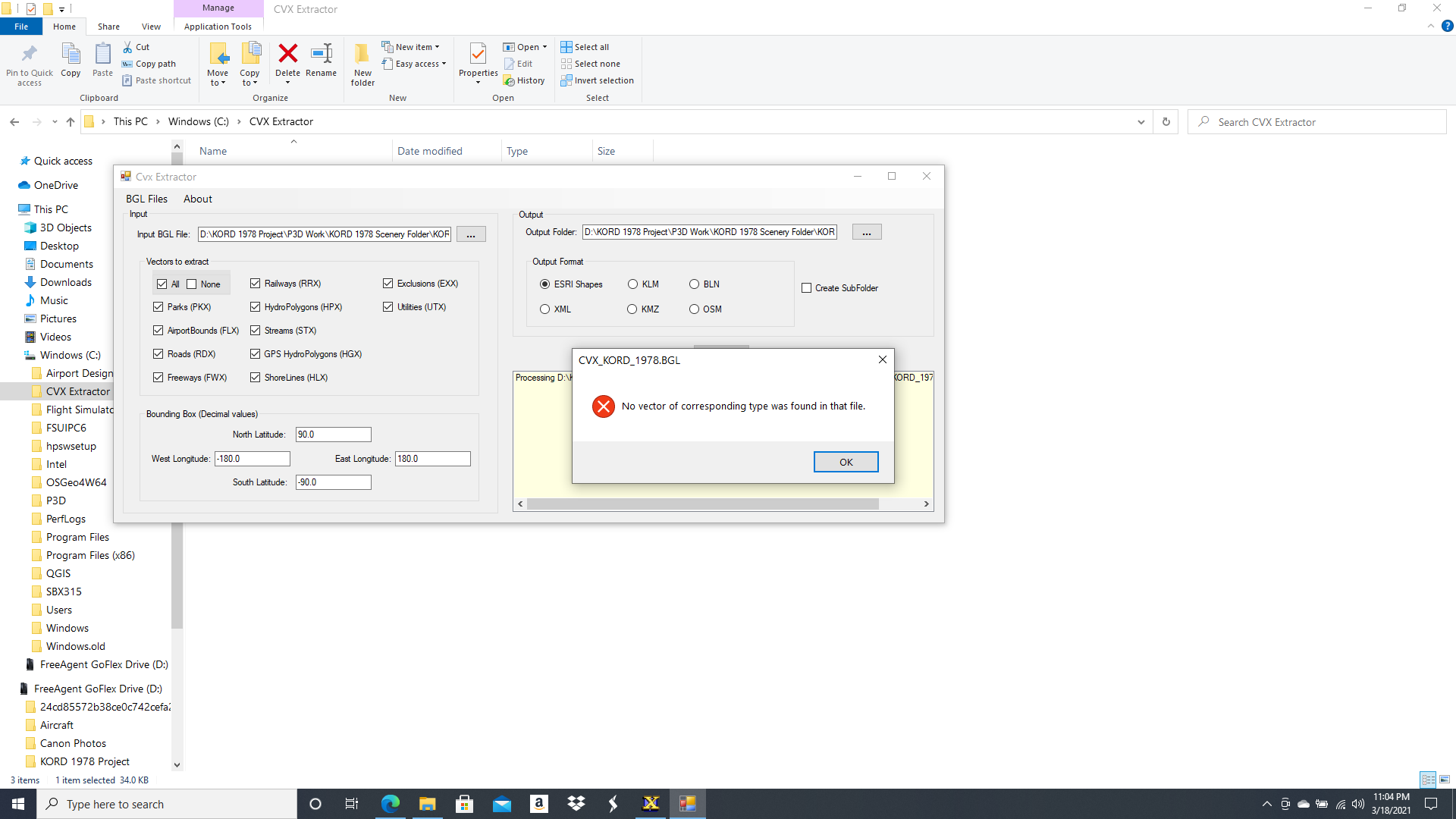The width and height of the screenshot is (1456, 819).
Task: Open the BGL Files menu
Action: [146, 199]
